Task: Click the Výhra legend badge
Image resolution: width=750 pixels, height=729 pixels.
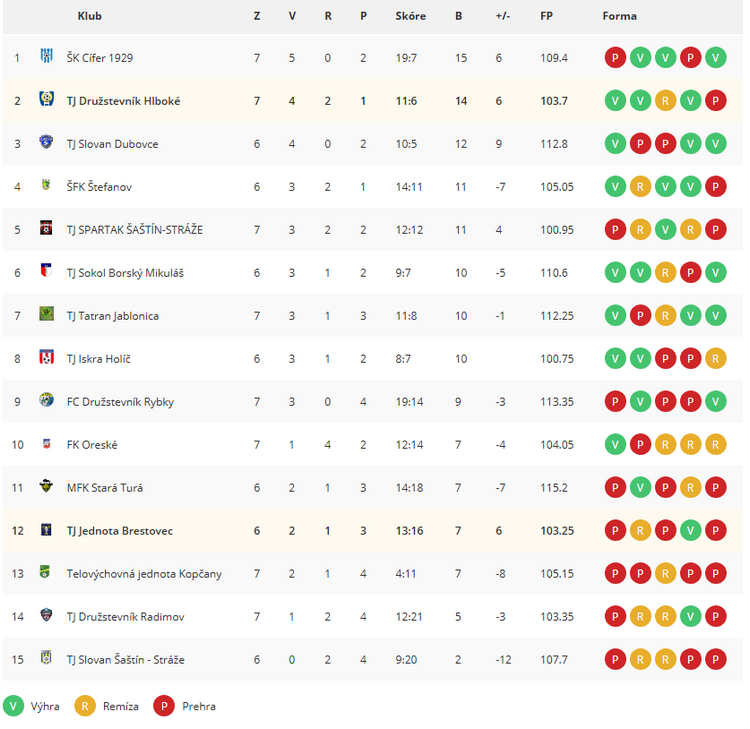Action: point(13,706)
